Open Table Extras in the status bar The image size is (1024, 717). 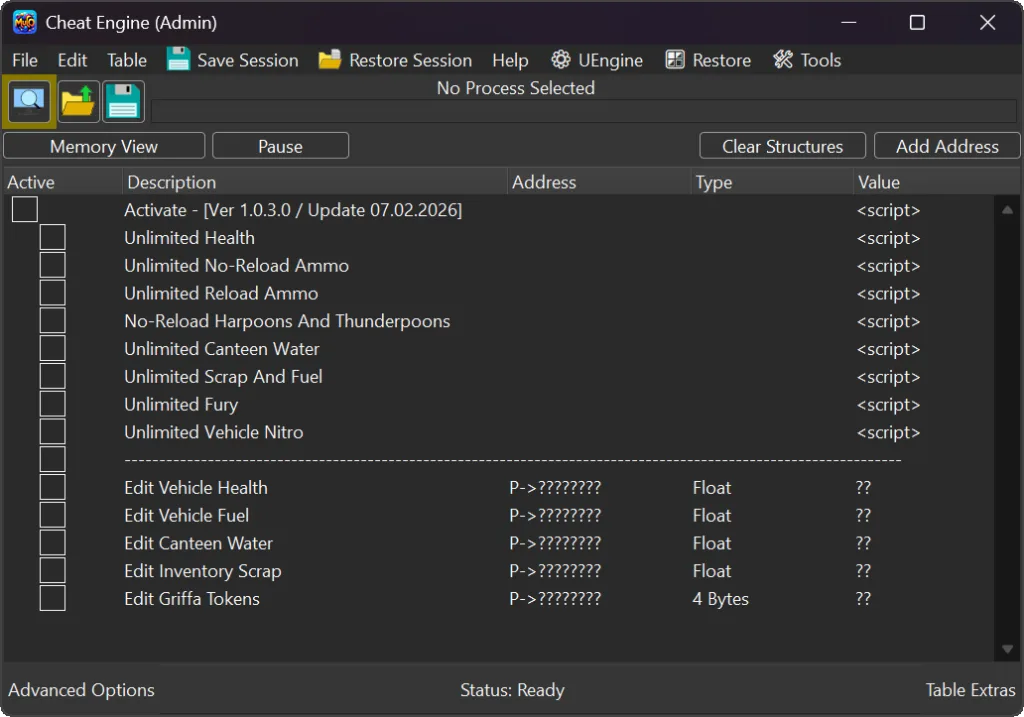970,690
